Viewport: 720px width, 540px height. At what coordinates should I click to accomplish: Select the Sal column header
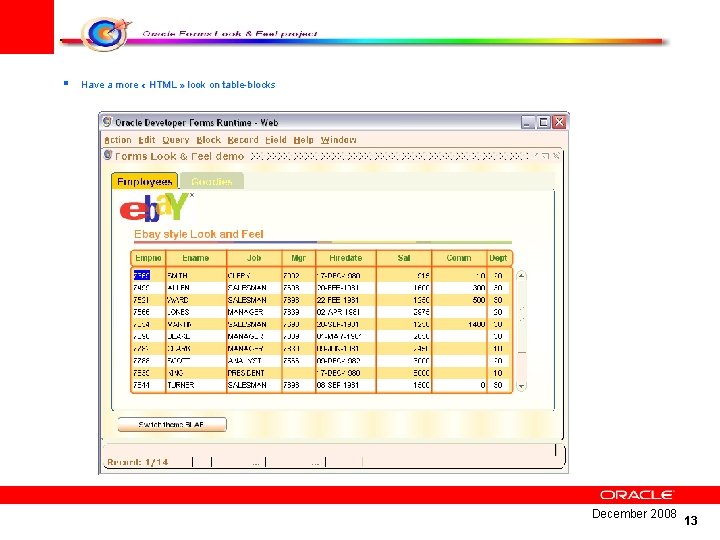[x=404, y=258]
